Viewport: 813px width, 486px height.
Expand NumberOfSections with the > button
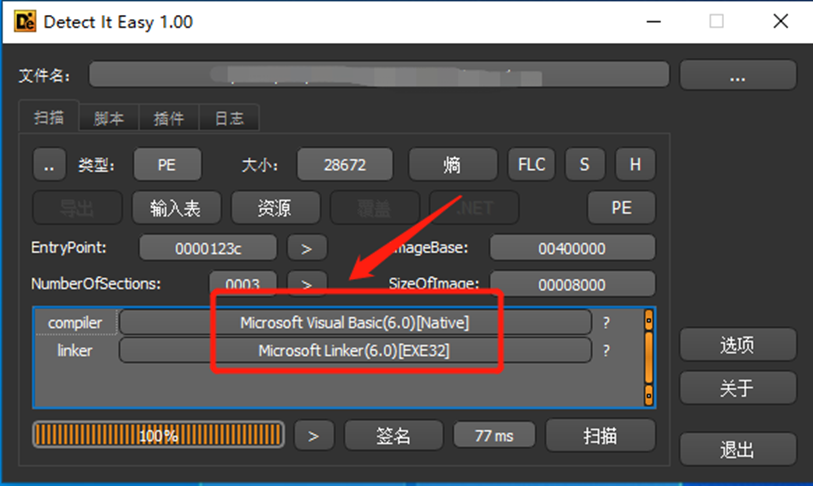click(x=307, y=285)
